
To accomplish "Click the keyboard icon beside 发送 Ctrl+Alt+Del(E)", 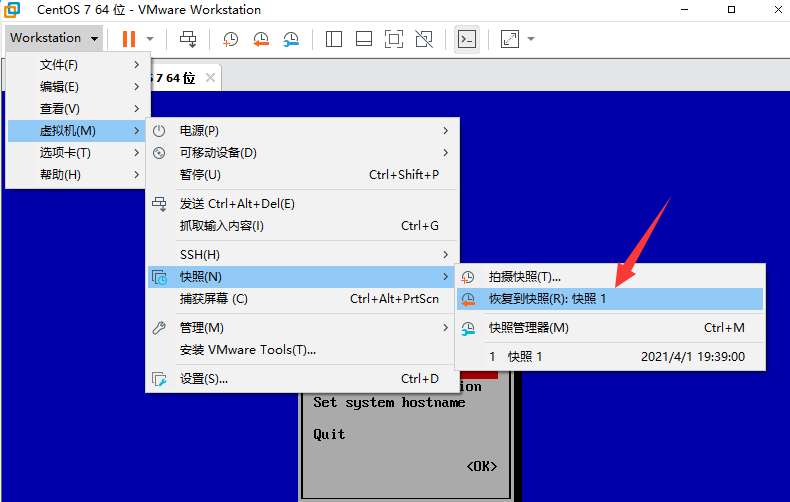I will [x=159, y=204].
